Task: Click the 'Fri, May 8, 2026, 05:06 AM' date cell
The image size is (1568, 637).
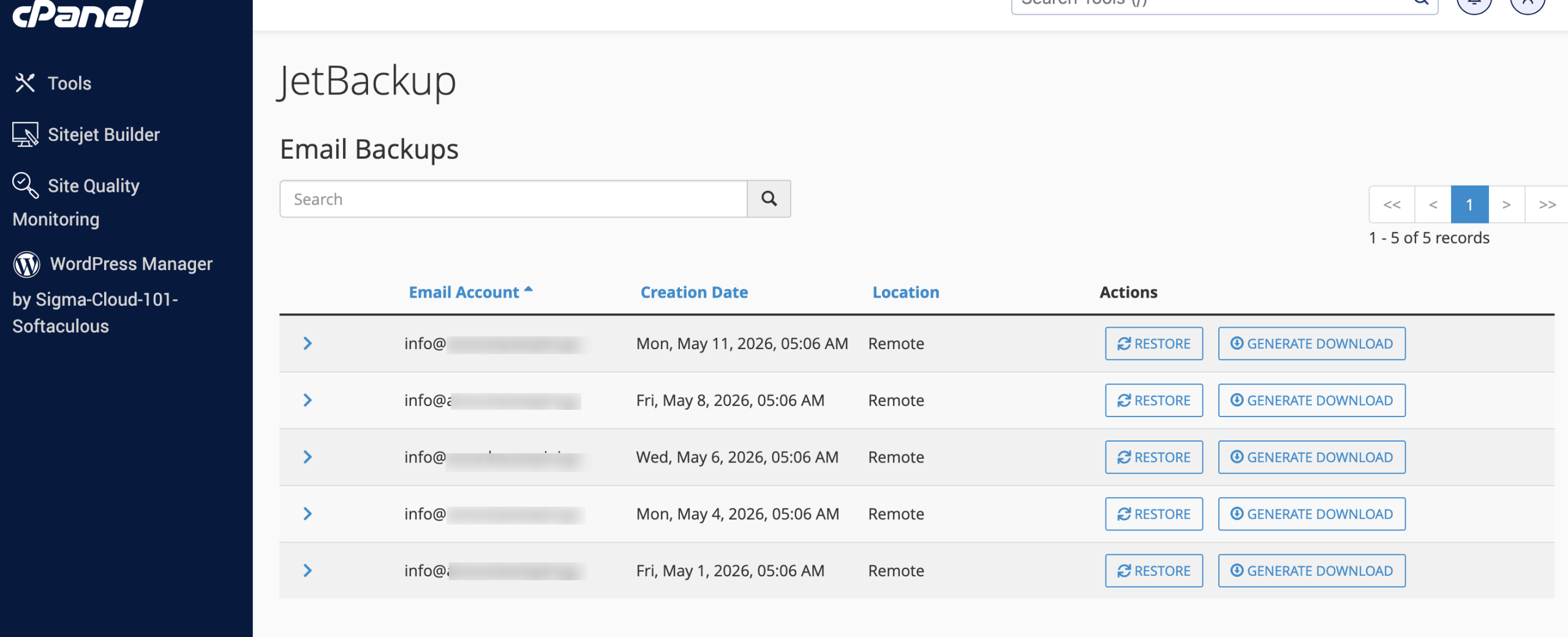Action: pos(731,401)
